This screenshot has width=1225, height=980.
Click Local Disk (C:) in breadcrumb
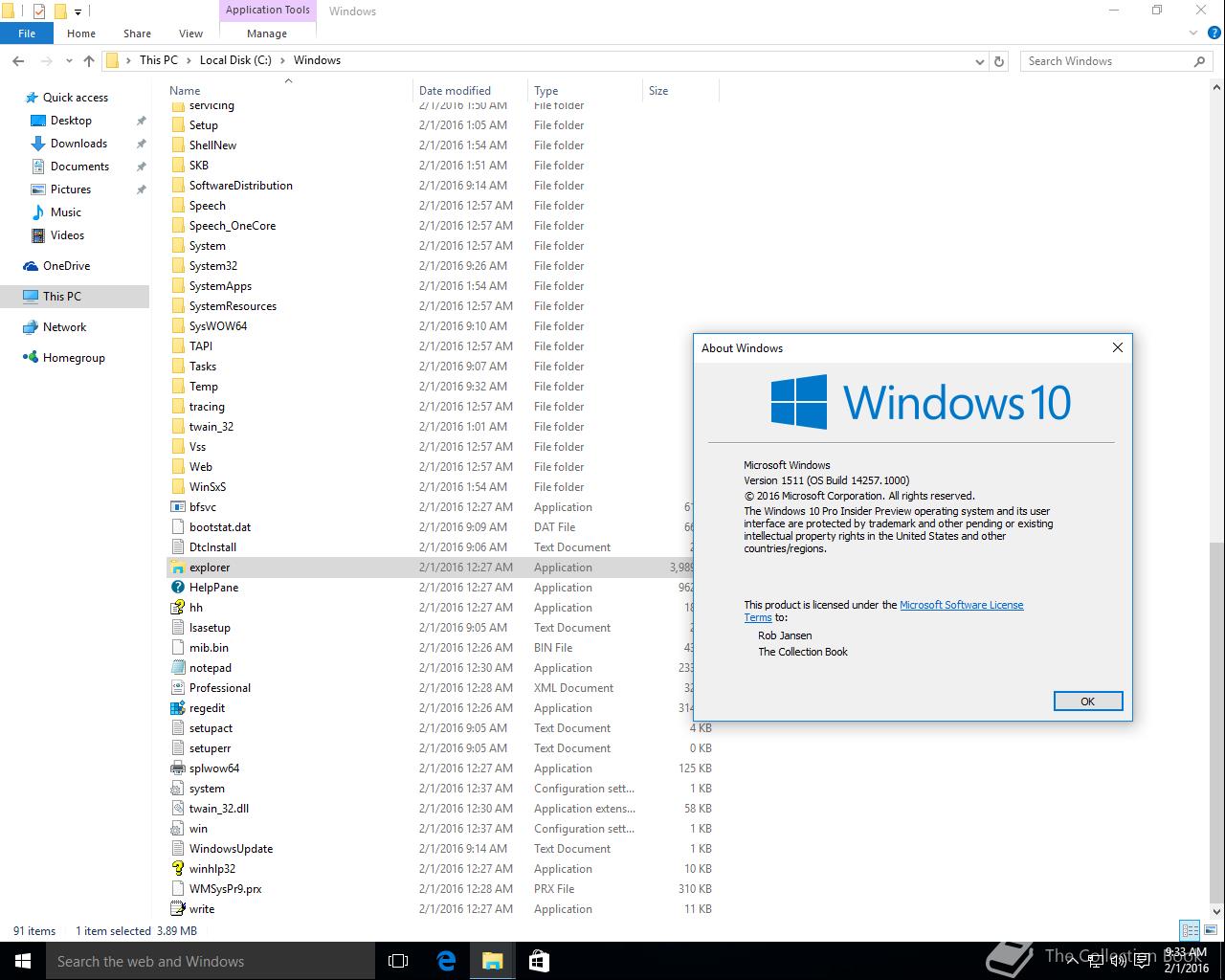click(235, 60)
